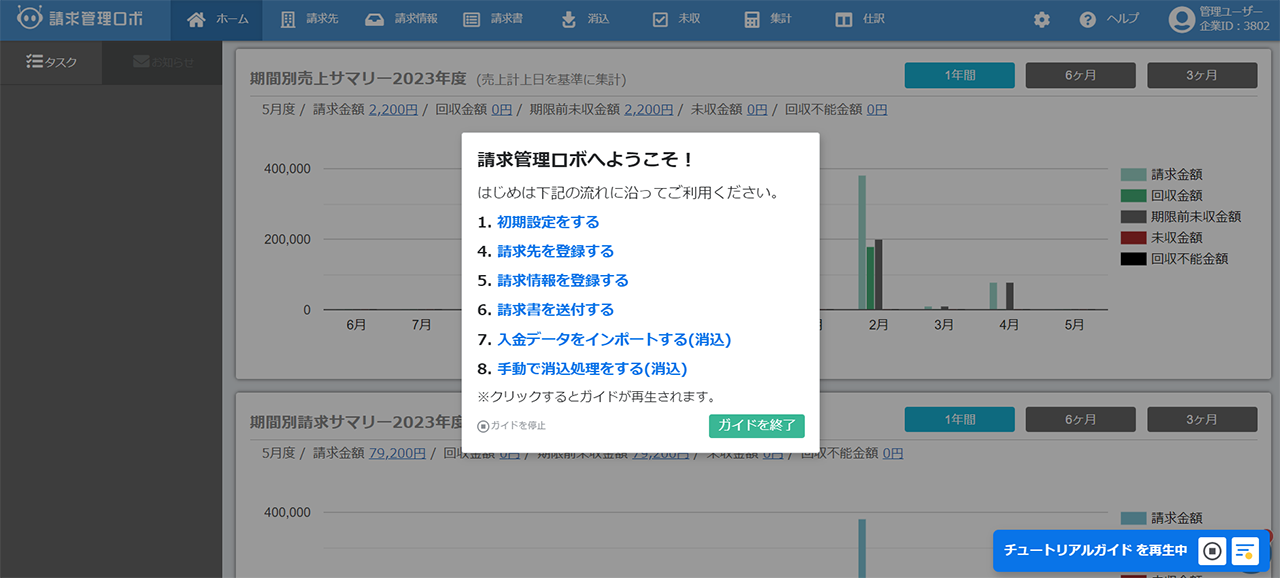Screen dimensions: 1280x578
Task: Start the 手動で消込処理をする(消込) guide step
Action: click(x=592, y=368)
